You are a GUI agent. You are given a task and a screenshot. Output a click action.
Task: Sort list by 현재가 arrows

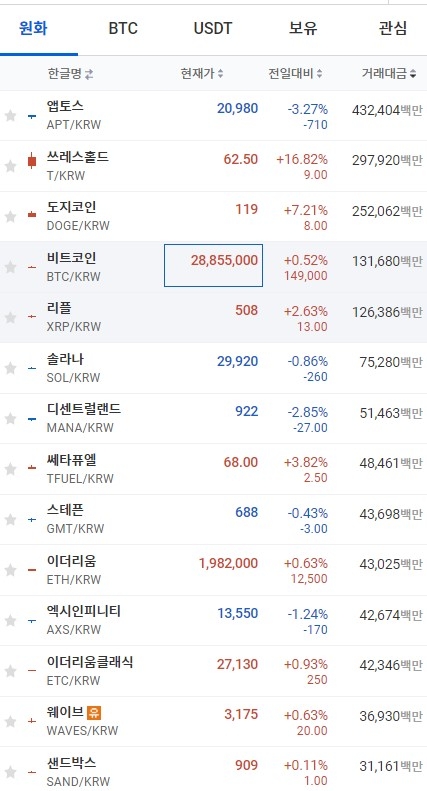pos(221,74)
